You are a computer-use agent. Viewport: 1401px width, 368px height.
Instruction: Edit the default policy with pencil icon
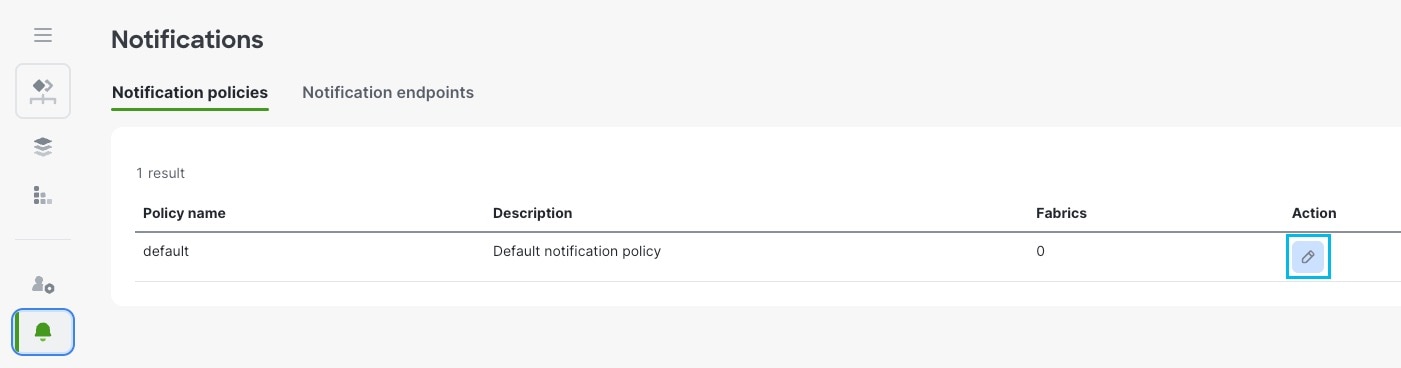pos(1308,257)
